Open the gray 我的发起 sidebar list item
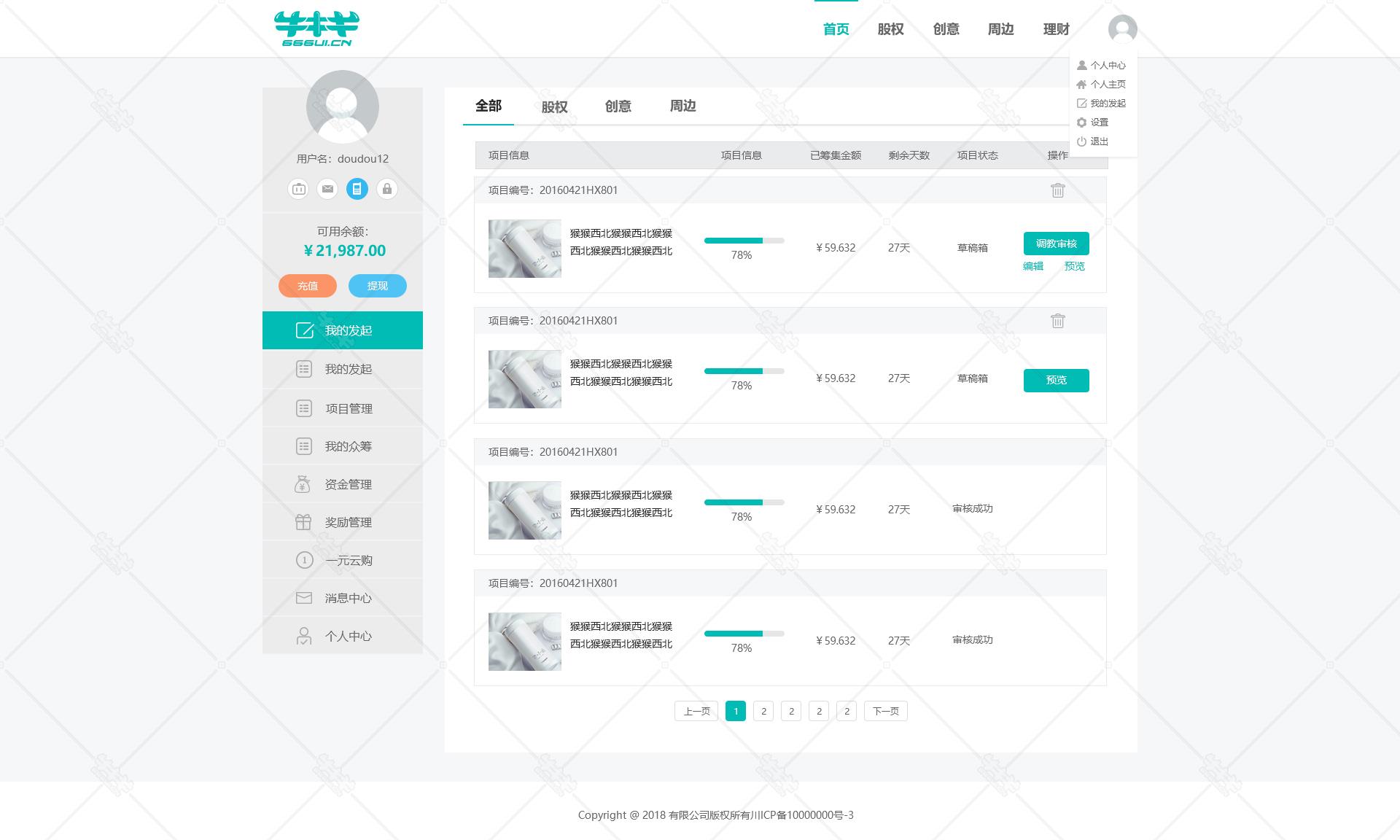Screen dimensions: 1400x840 [343, 369]
